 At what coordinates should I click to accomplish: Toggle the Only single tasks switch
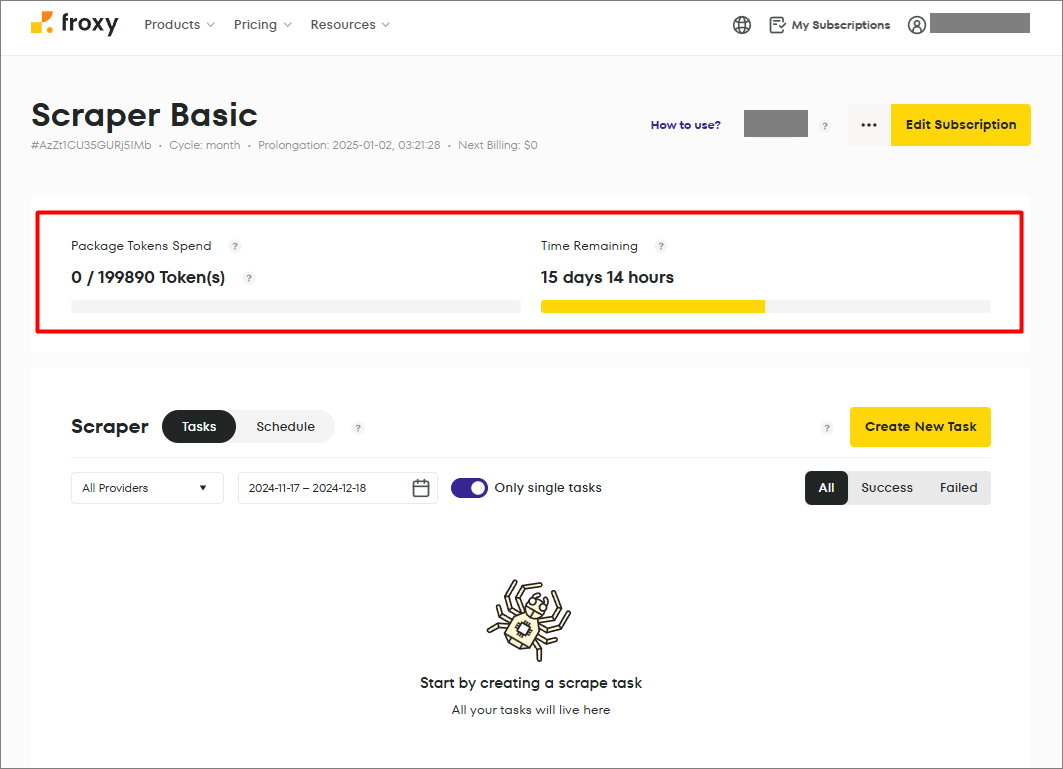click(x=469, y=488)
